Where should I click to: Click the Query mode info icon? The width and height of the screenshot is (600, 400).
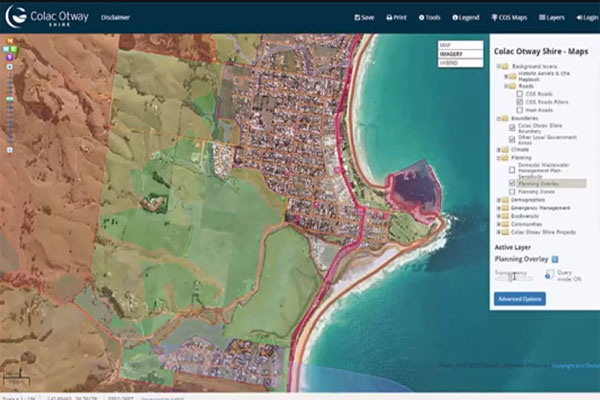pyautogui.click(x=548, y=276)
